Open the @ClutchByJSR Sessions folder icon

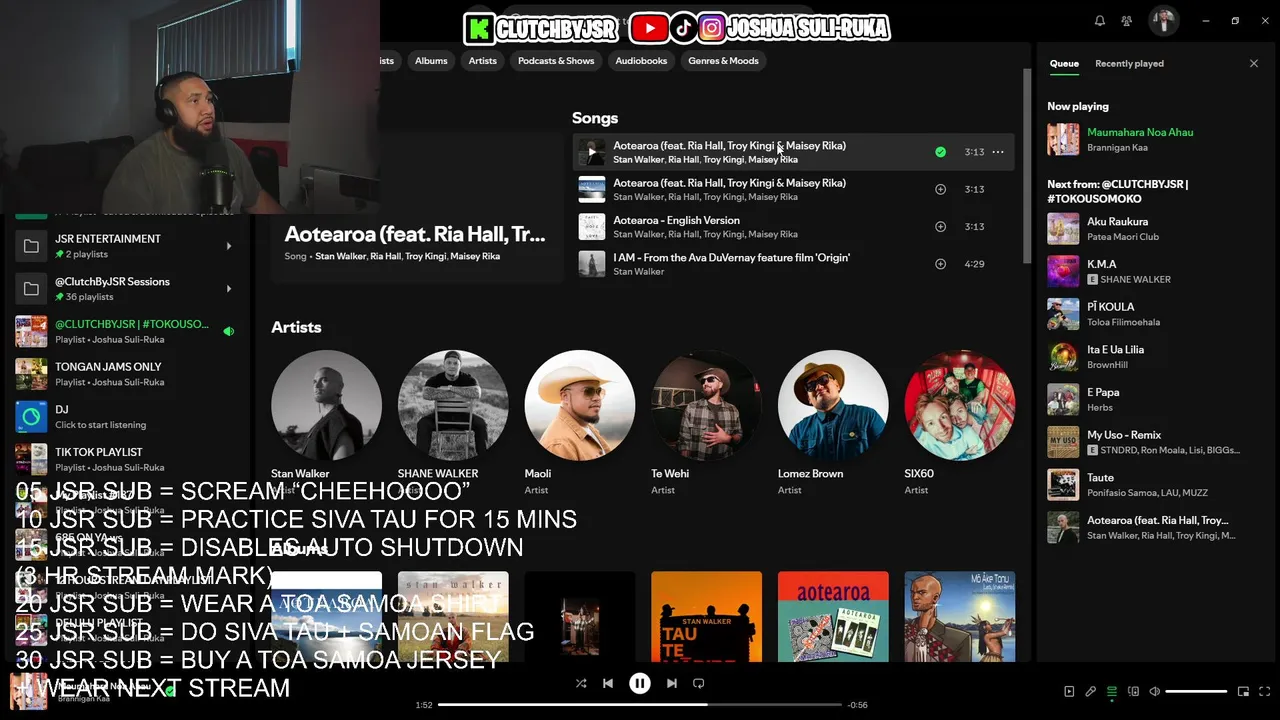coord(31,289)
